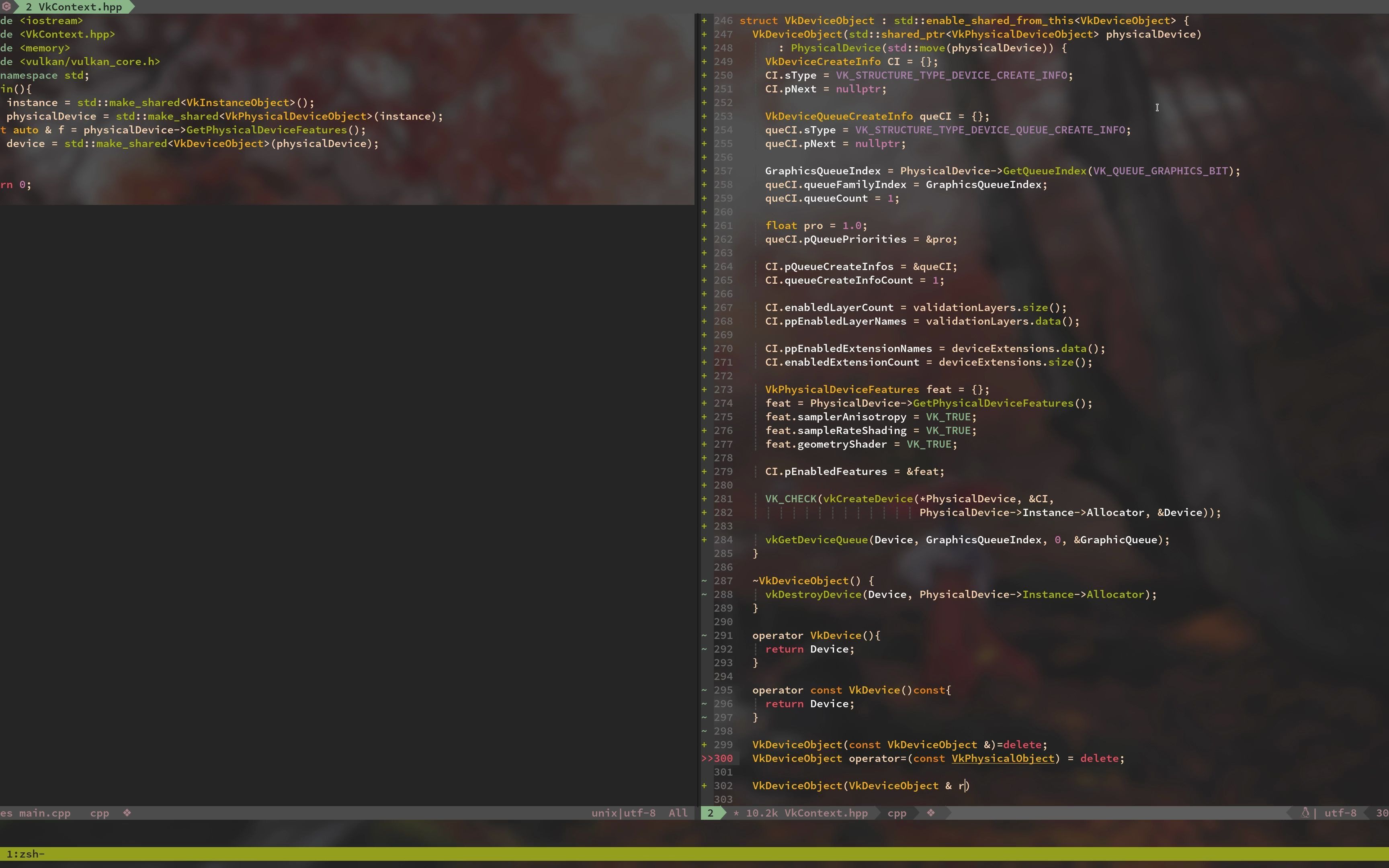Switch to the VkContext.hpp buffer tab
1389x868 pixels.
[74, 7]
